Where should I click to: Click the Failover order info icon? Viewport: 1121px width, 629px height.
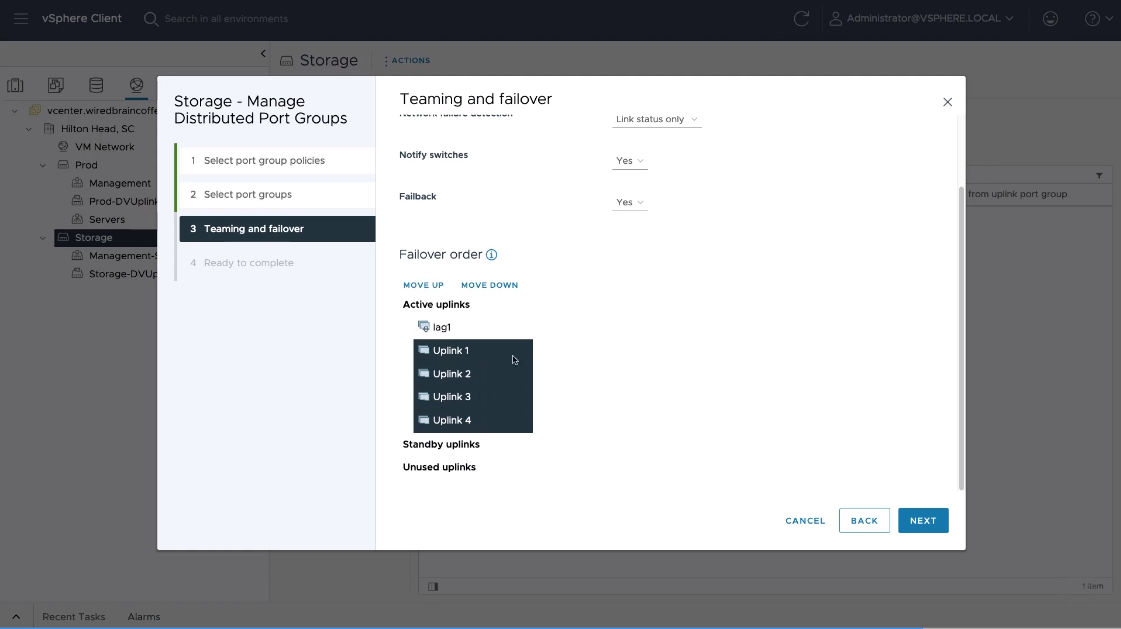(491, 255)
